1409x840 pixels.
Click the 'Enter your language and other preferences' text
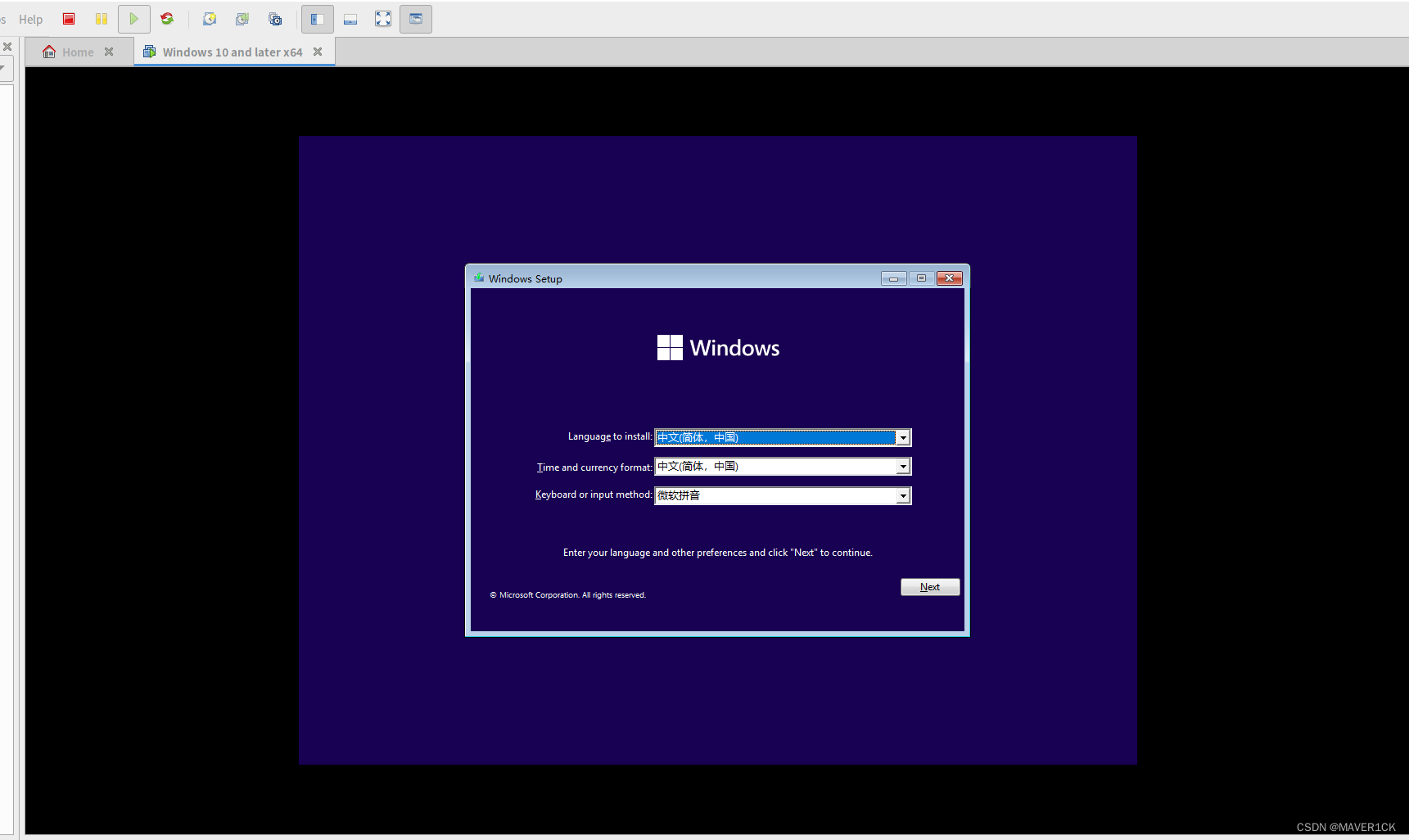pyautogui.click(x=717, y=553)
